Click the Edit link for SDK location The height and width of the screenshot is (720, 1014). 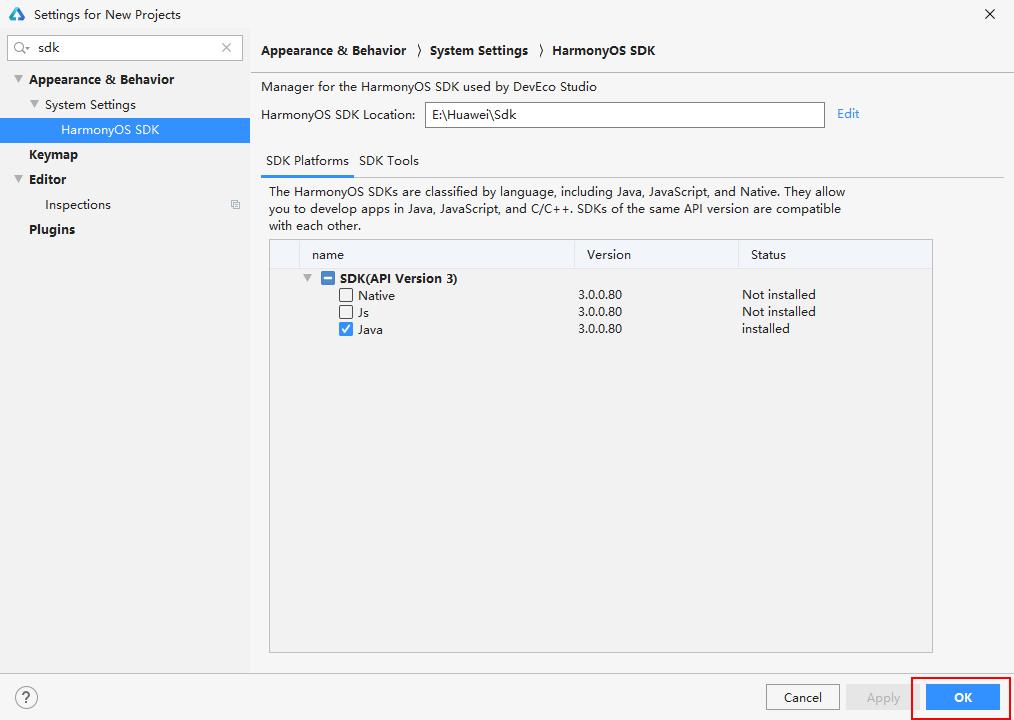[848, 114]
